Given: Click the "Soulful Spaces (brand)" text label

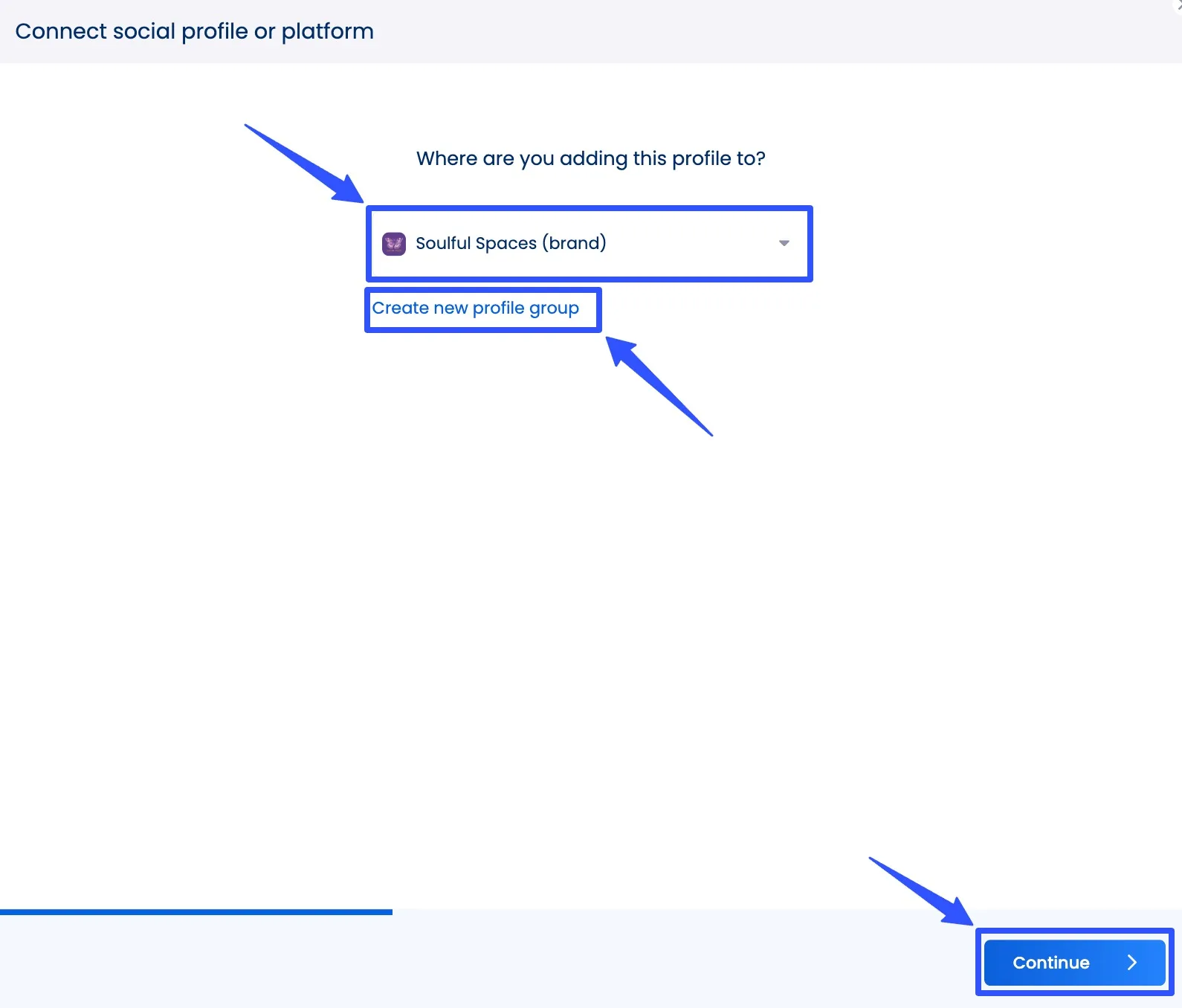Looking at the screenshot, I should coord(511,243).
